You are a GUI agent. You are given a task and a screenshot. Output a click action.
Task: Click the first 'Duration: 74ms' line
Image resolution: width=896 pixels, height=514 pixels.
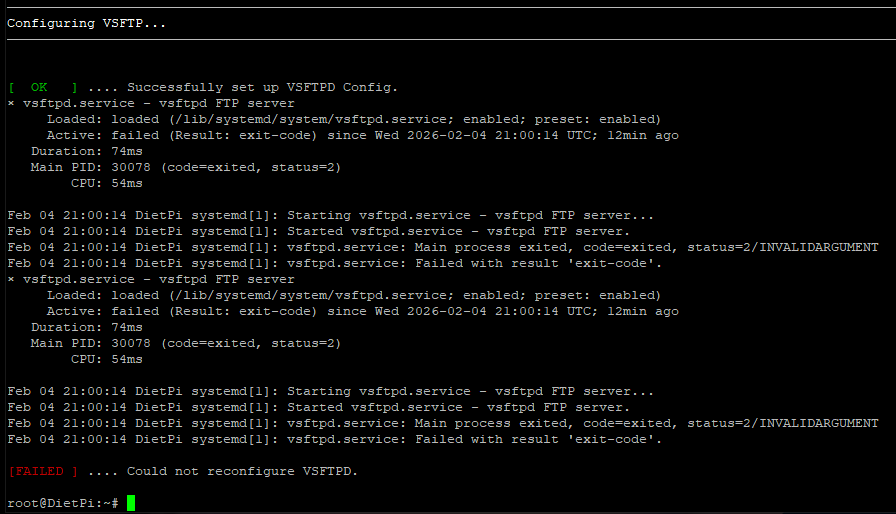[x=87, y=151]
